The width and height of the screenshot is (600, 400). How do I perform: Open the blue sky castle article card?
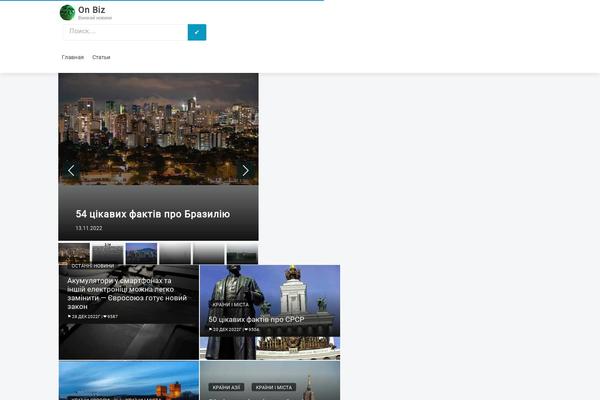coord(129,380)
